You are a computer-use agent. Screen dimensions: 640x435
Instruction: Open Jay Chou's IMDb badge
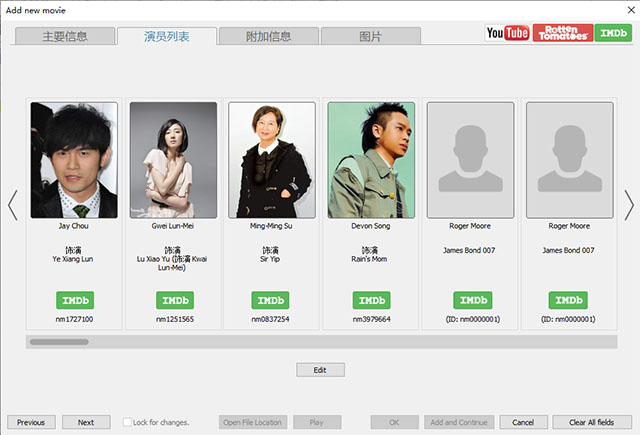coord(75,300)
